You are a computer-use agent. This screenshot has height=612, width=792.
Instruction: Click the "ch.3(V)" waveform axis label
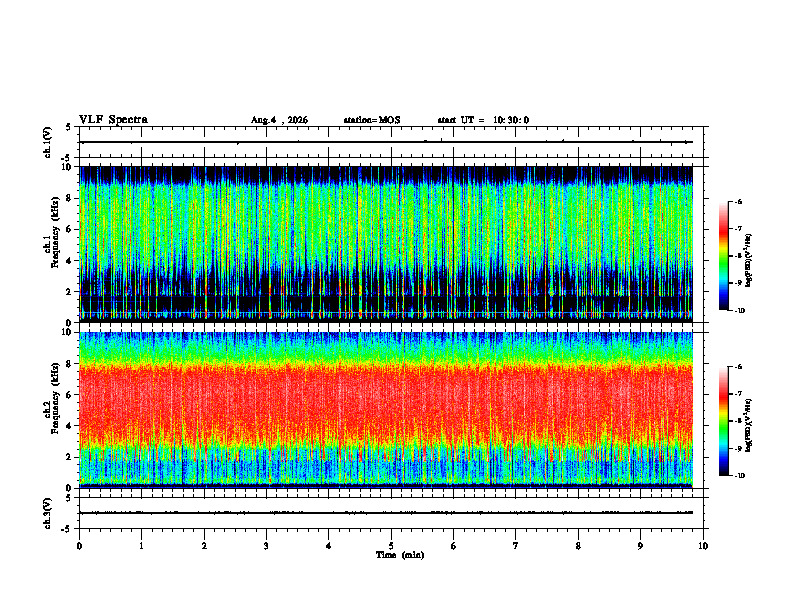click(x=48, y=513)
